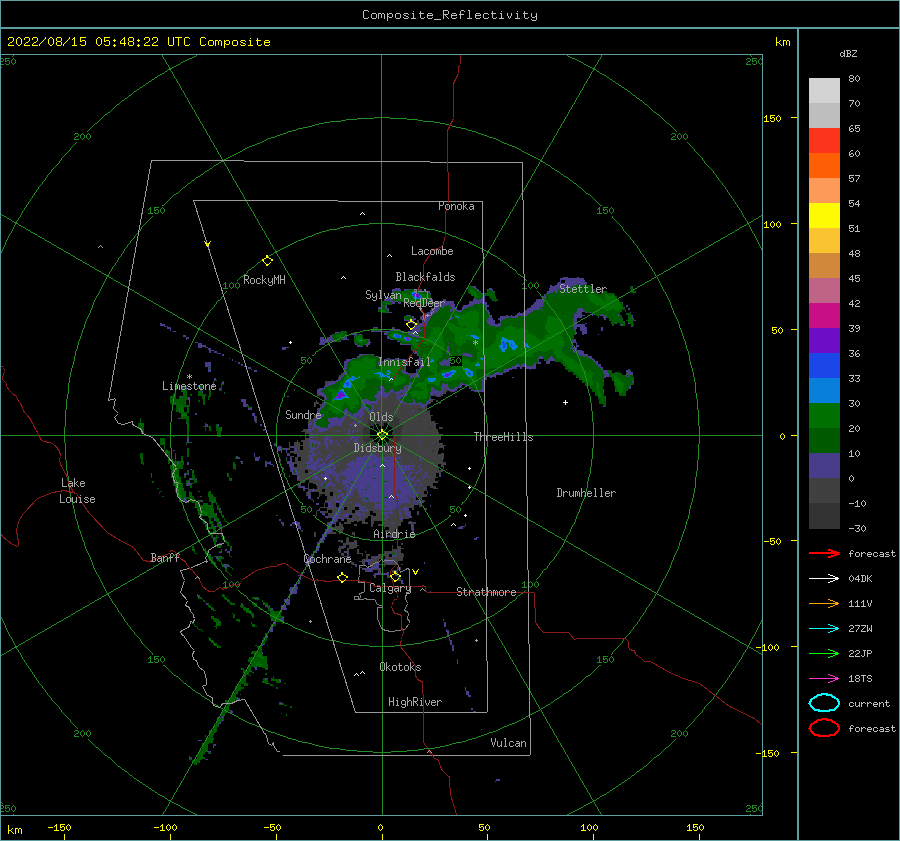Click the yellow diamond marker above Calgary

395,576
